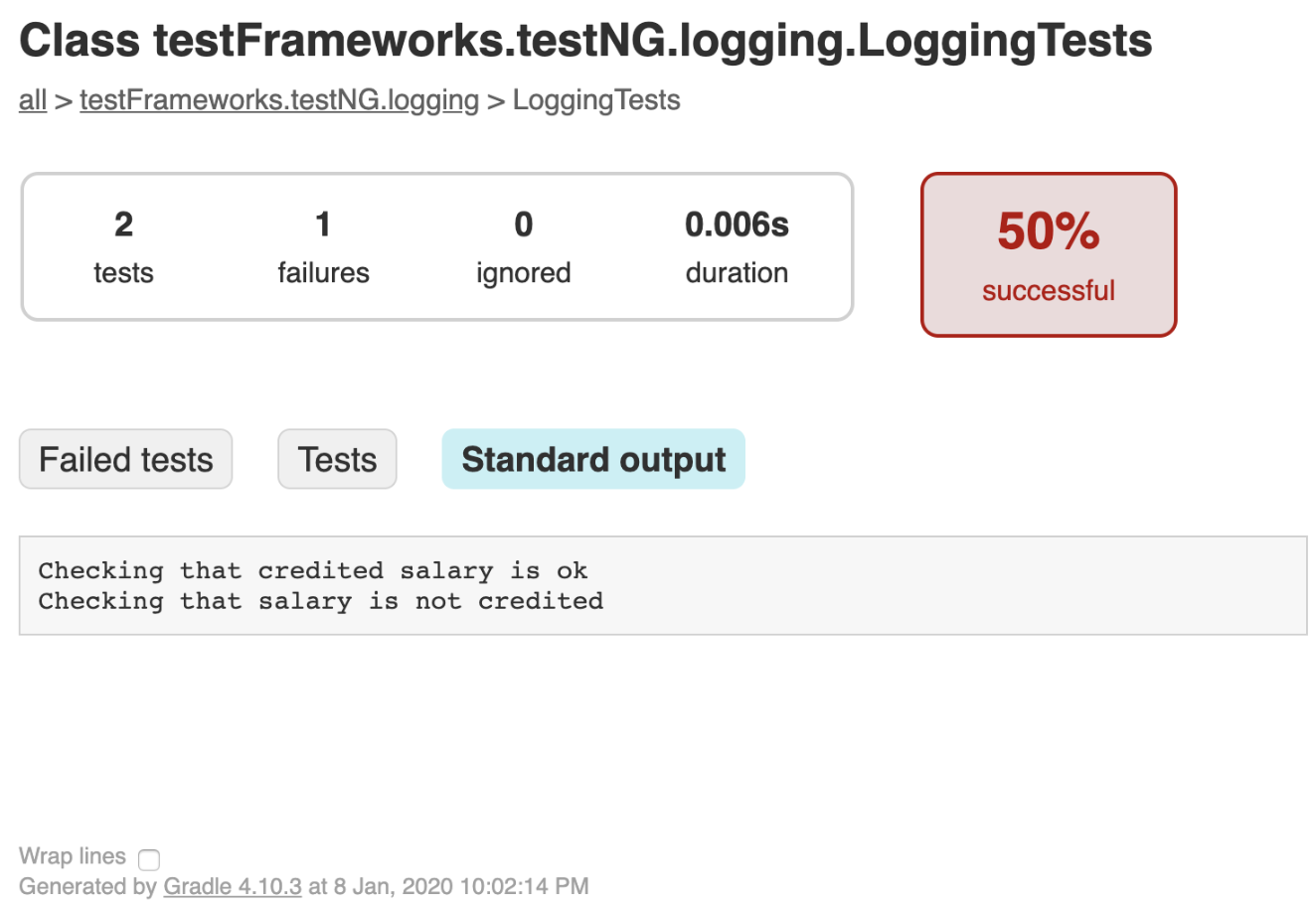The width and height of the screenshot is (1316, 908).
Task: Click the 'Checking that salary is not credited' line
Action: (320, 601)
